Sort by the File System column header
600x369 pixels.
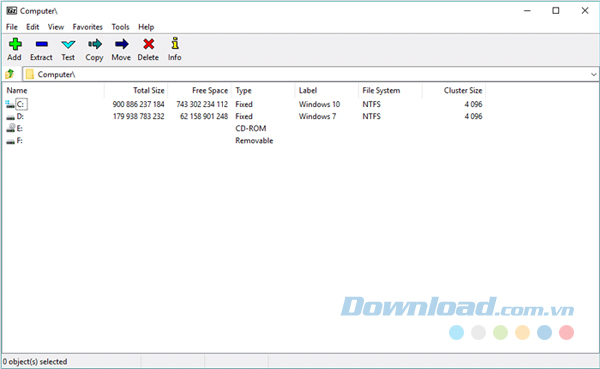click(x=390, y=90)
